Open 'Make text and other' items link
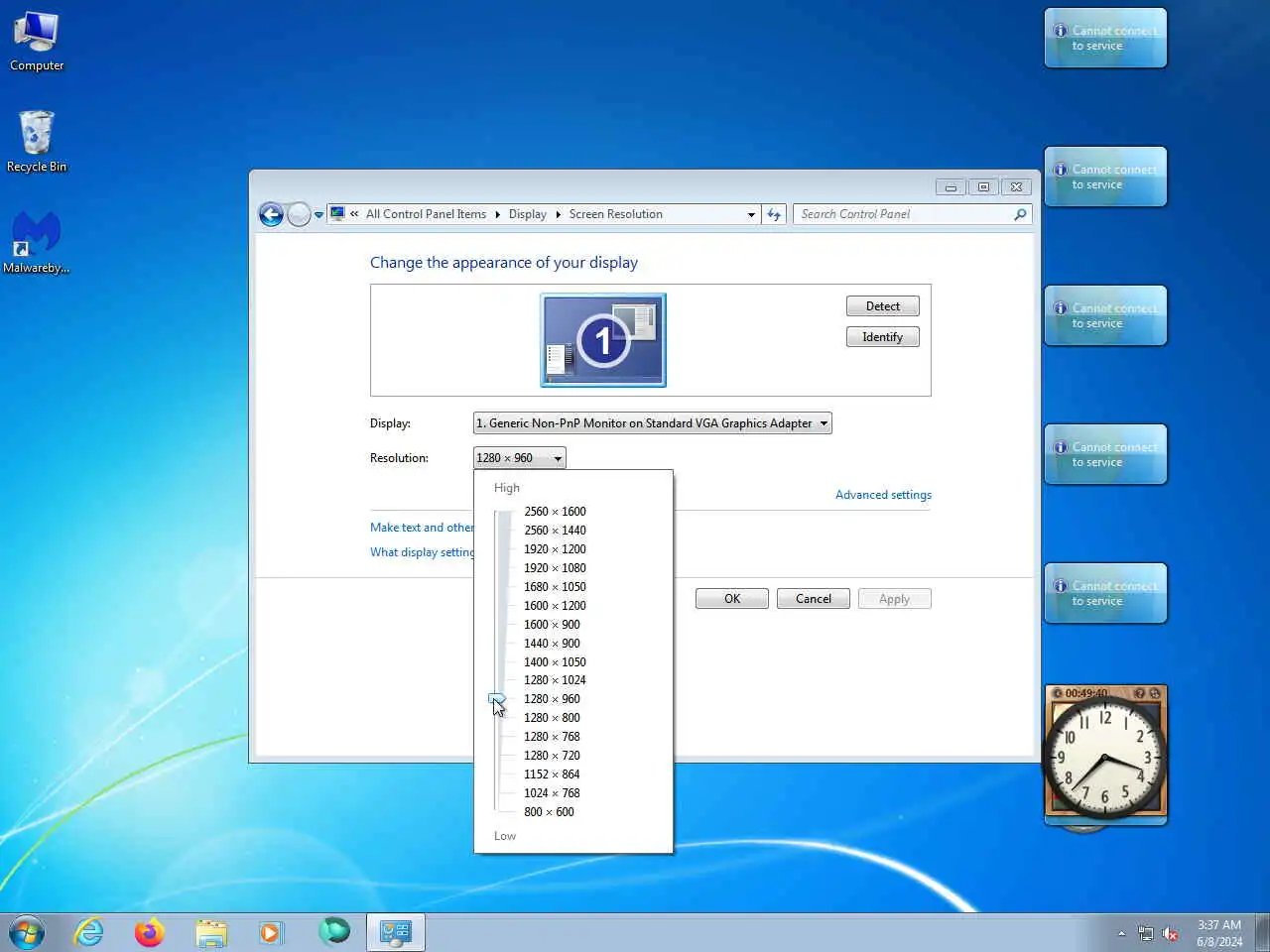 tap(422, 528)
